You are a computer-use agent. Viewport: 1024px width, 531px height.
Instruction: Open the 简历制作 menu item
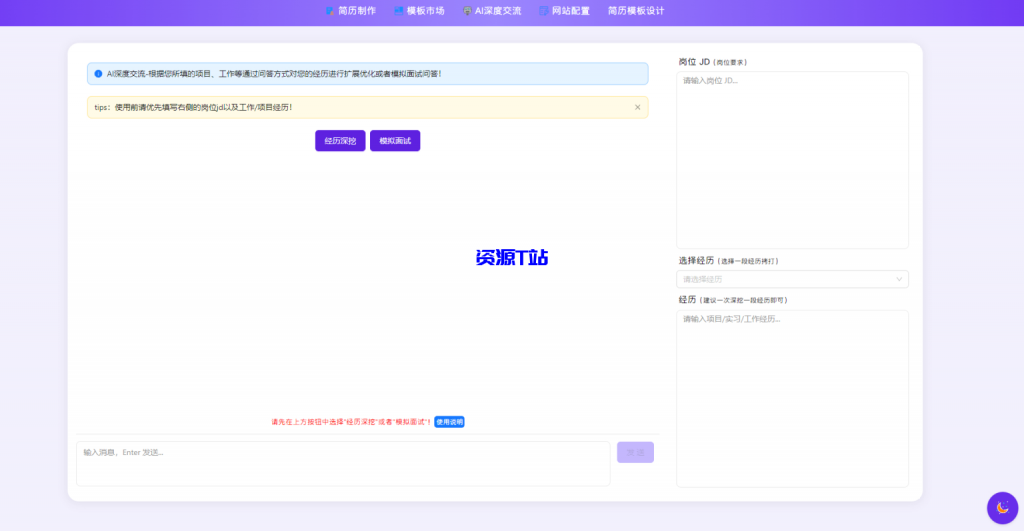[x=351, y=10]
